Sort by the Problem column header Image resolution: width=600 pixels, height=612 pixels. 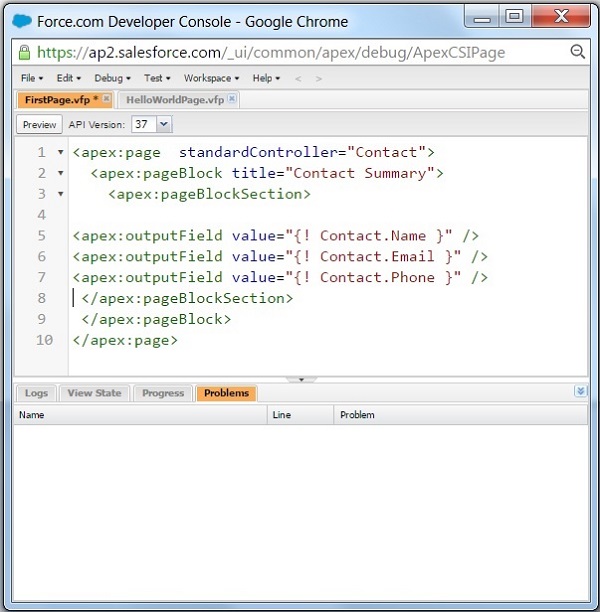[461, 415]
